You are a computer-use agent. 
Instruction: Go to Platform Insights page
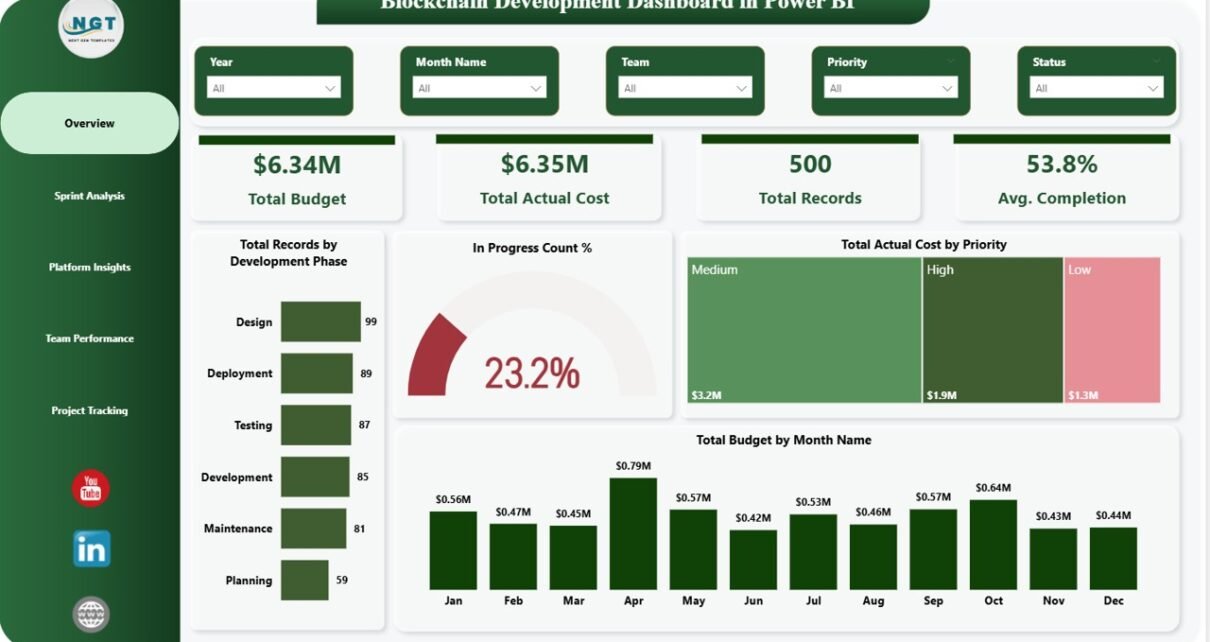point(90,267)
